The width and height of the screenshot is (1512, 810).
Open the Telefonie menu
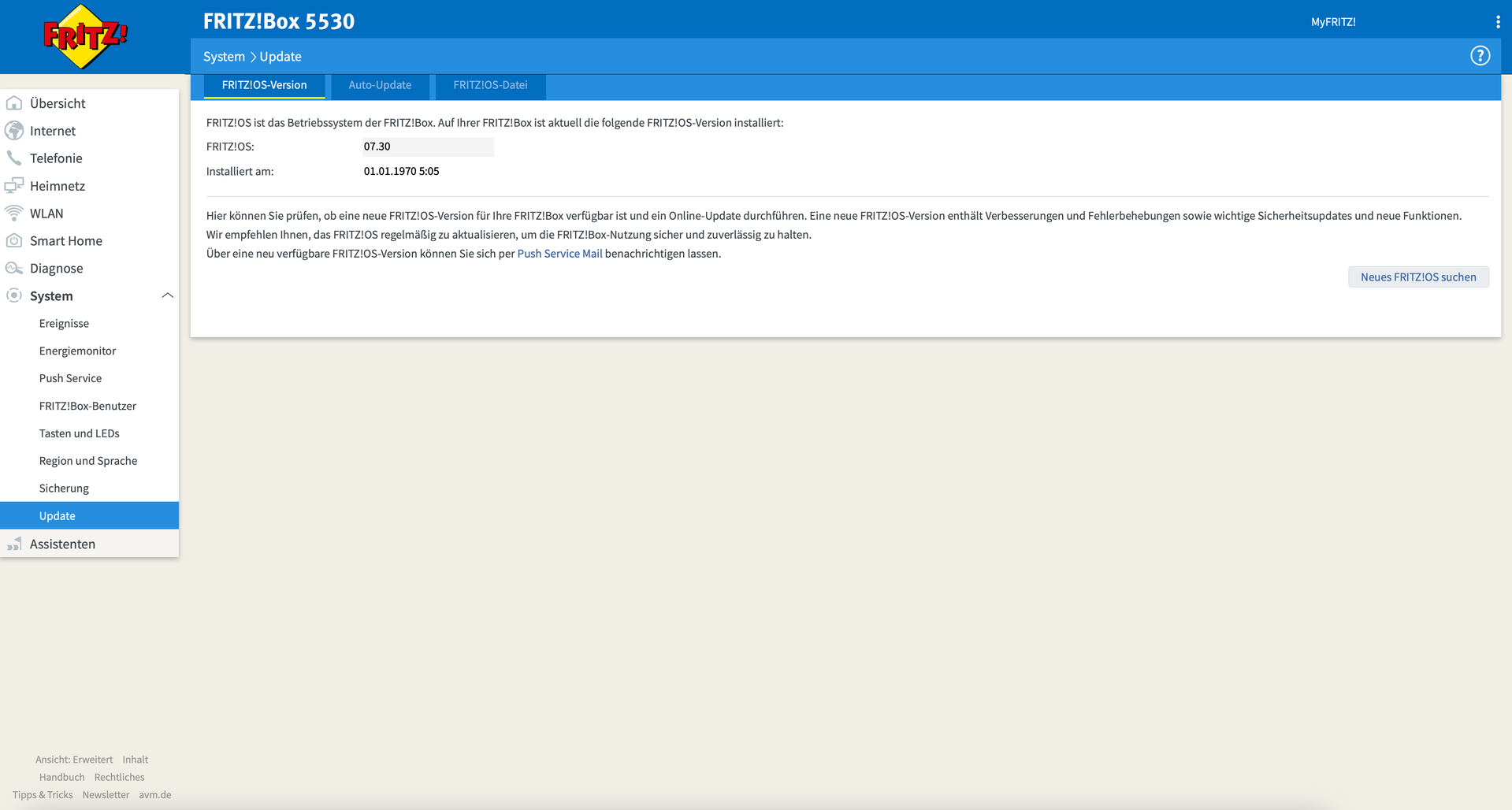click(56, 158)
